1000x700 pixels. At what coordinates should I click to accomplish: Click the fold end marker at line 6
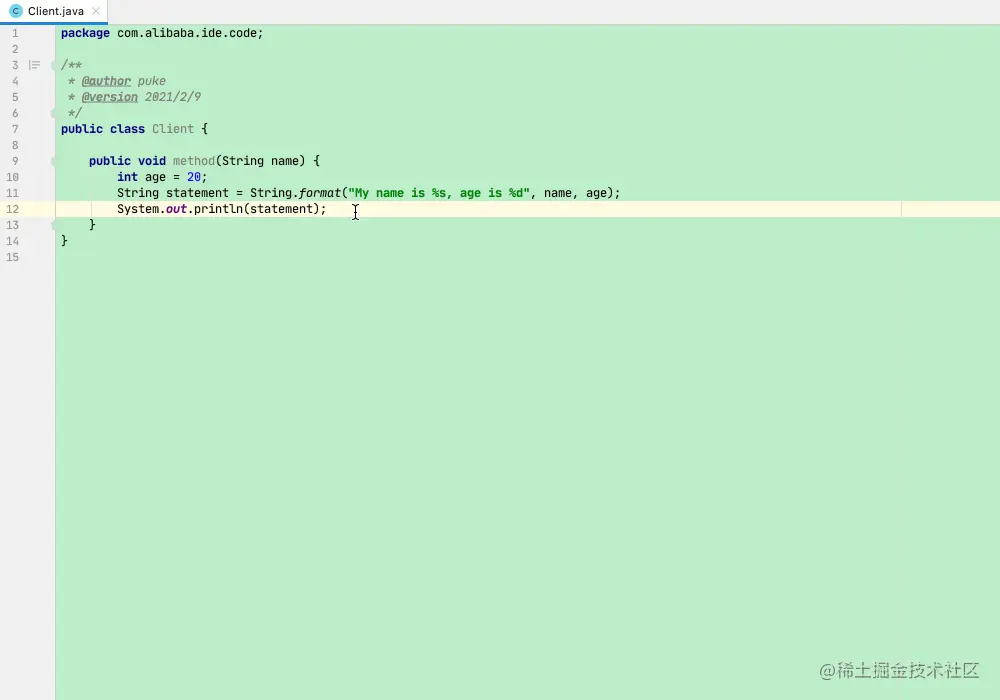click(54, 113)
